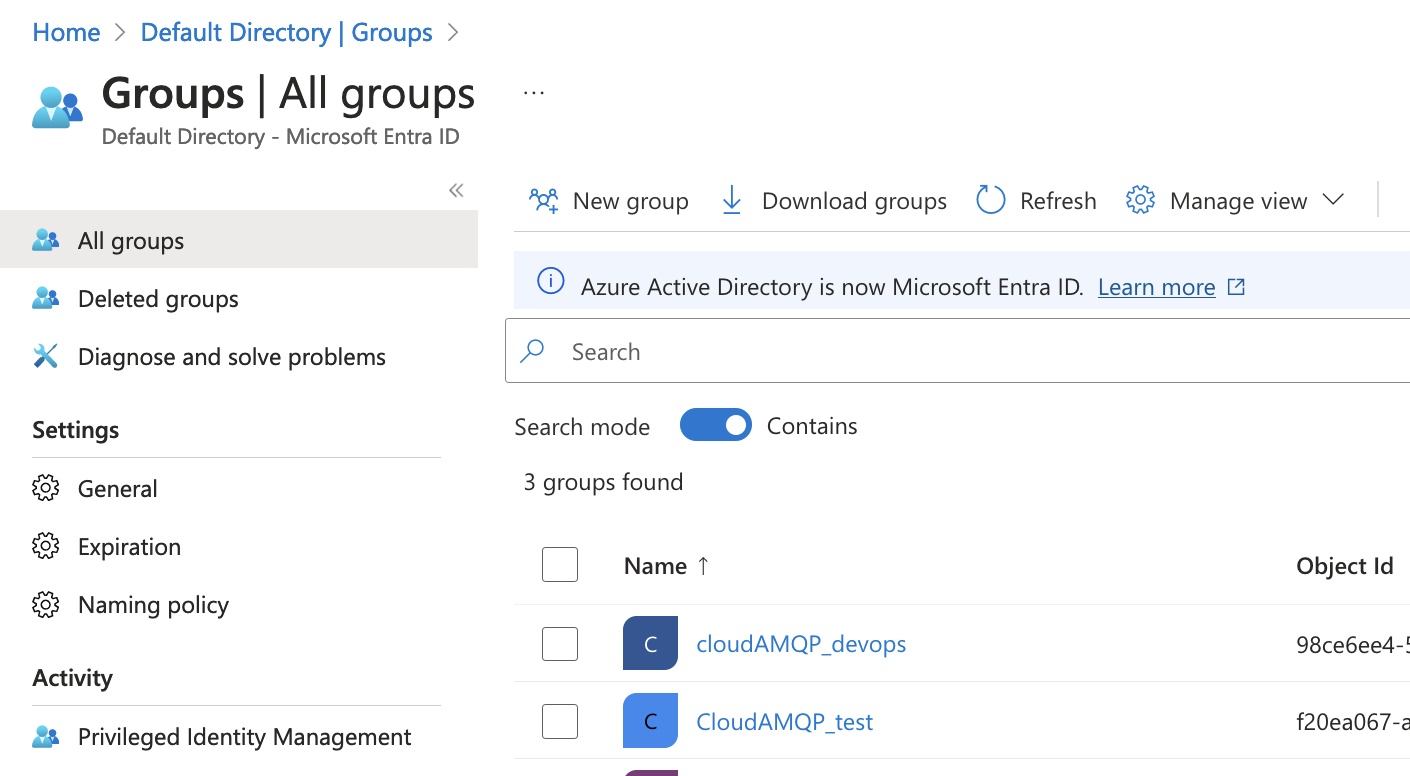Click the 3 groups found text
1410x776 pixels.
(x=603, y=482)
